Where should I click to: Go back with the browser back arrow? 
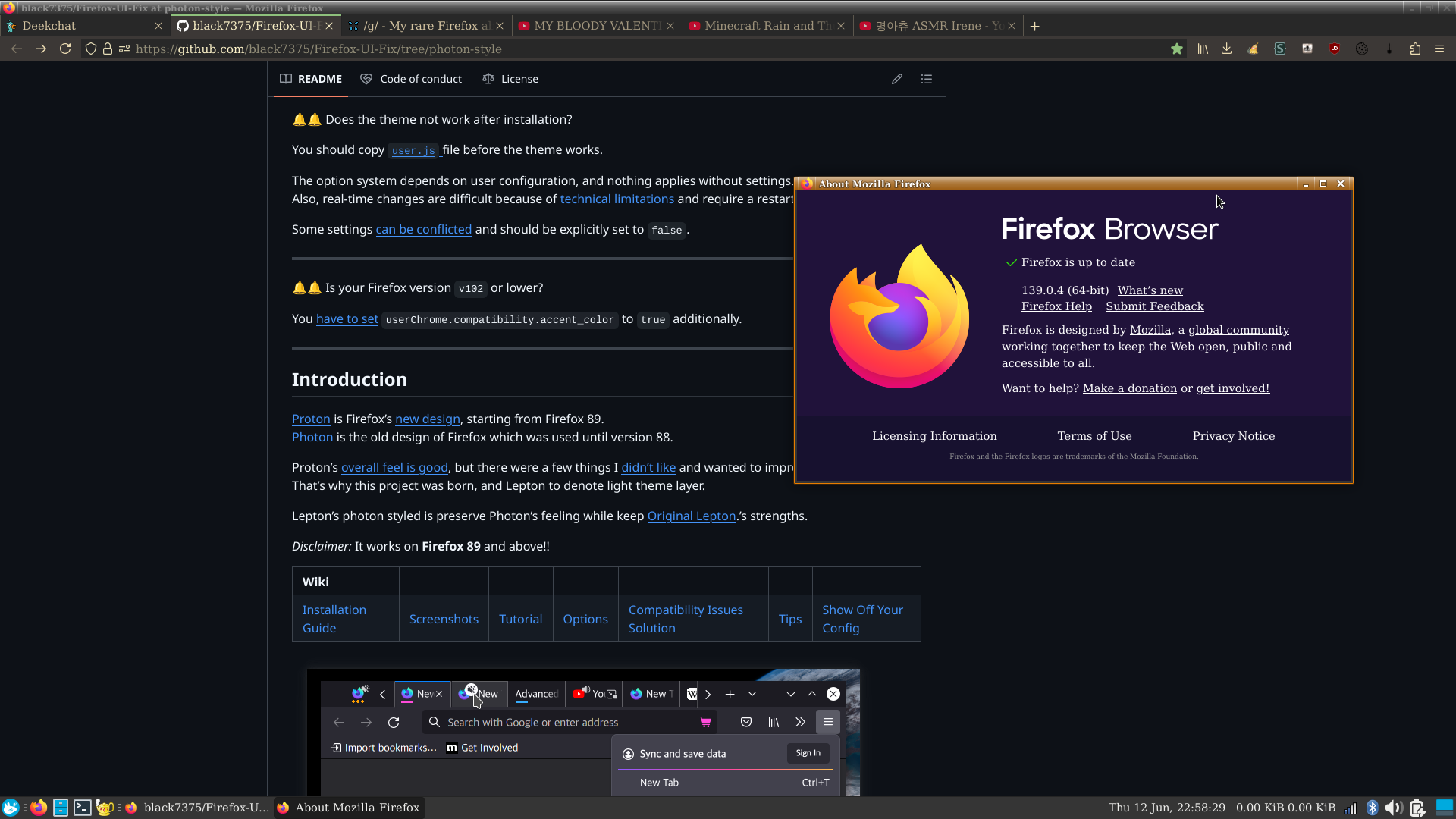click(x=17, y=49)
